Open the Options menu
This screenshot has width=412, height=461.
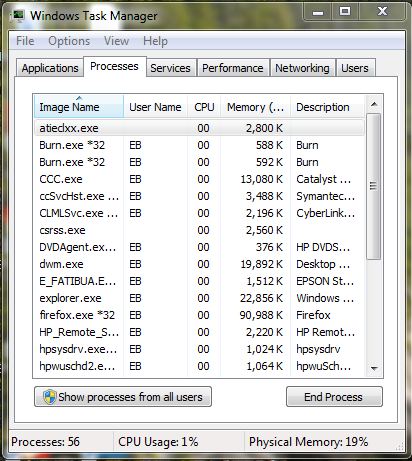(x=69, y=41)
